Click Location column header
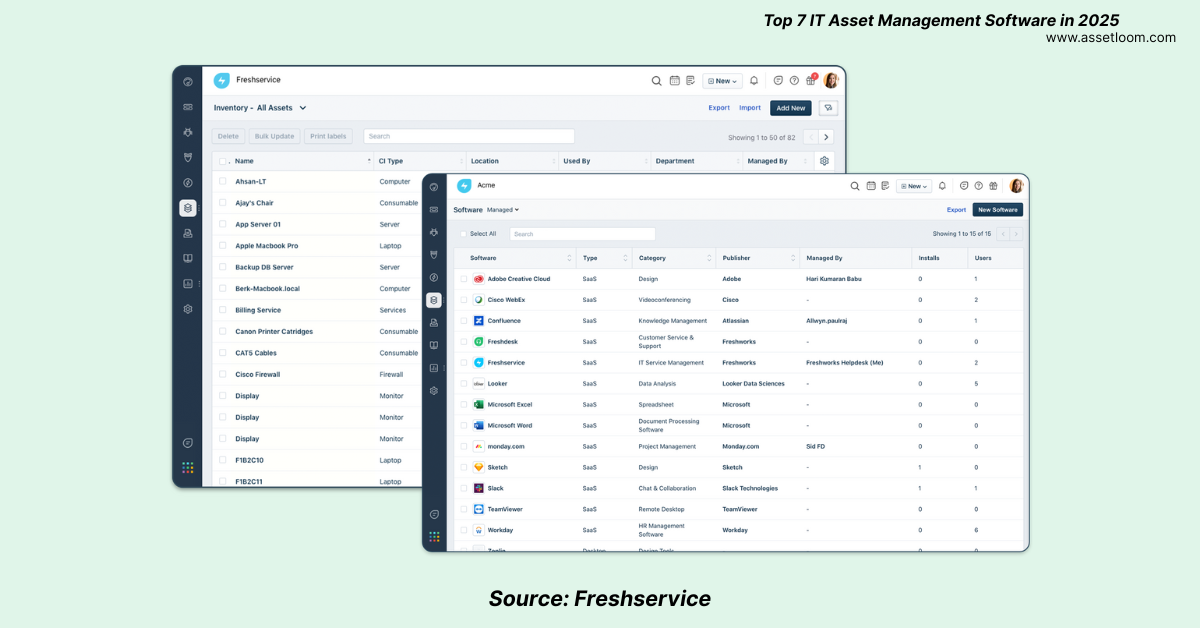Image resolution: width=1200 pixels, height=628 pixels. pyautogui.click(x=485, y=161)
